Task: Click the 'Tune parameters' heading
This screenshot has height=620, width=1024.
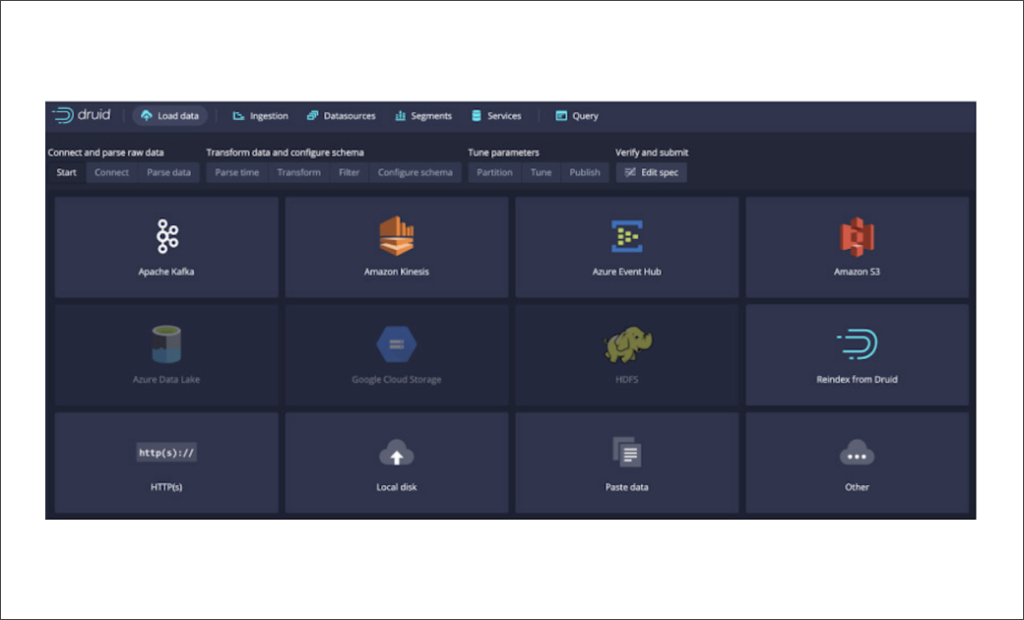Action: click(504, 153)
